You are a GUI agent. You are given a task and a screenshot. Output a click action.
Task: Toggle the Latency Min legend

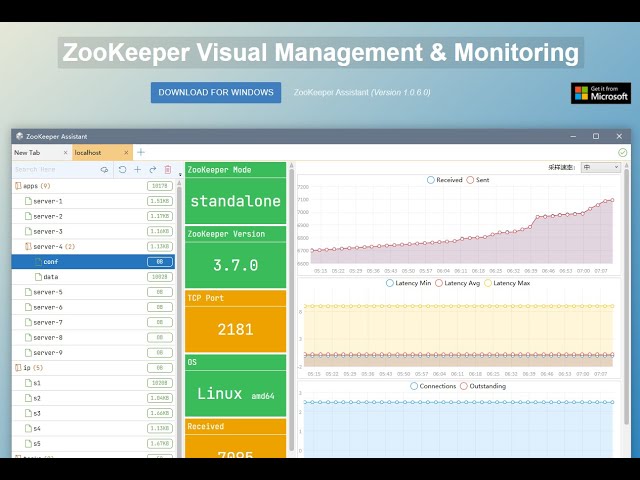coord(409,283)
